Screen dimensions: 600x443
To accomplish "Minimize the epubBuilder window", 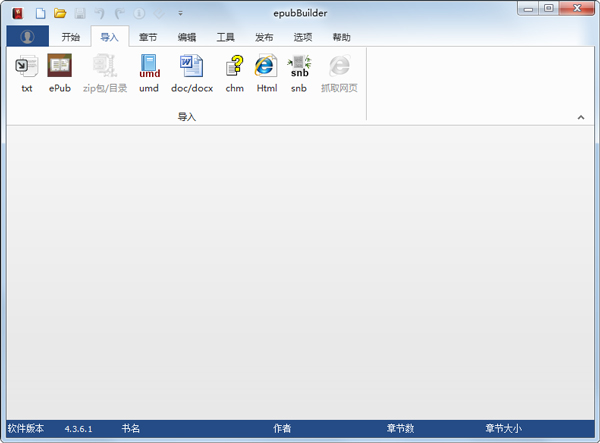I will coord(528,8).
